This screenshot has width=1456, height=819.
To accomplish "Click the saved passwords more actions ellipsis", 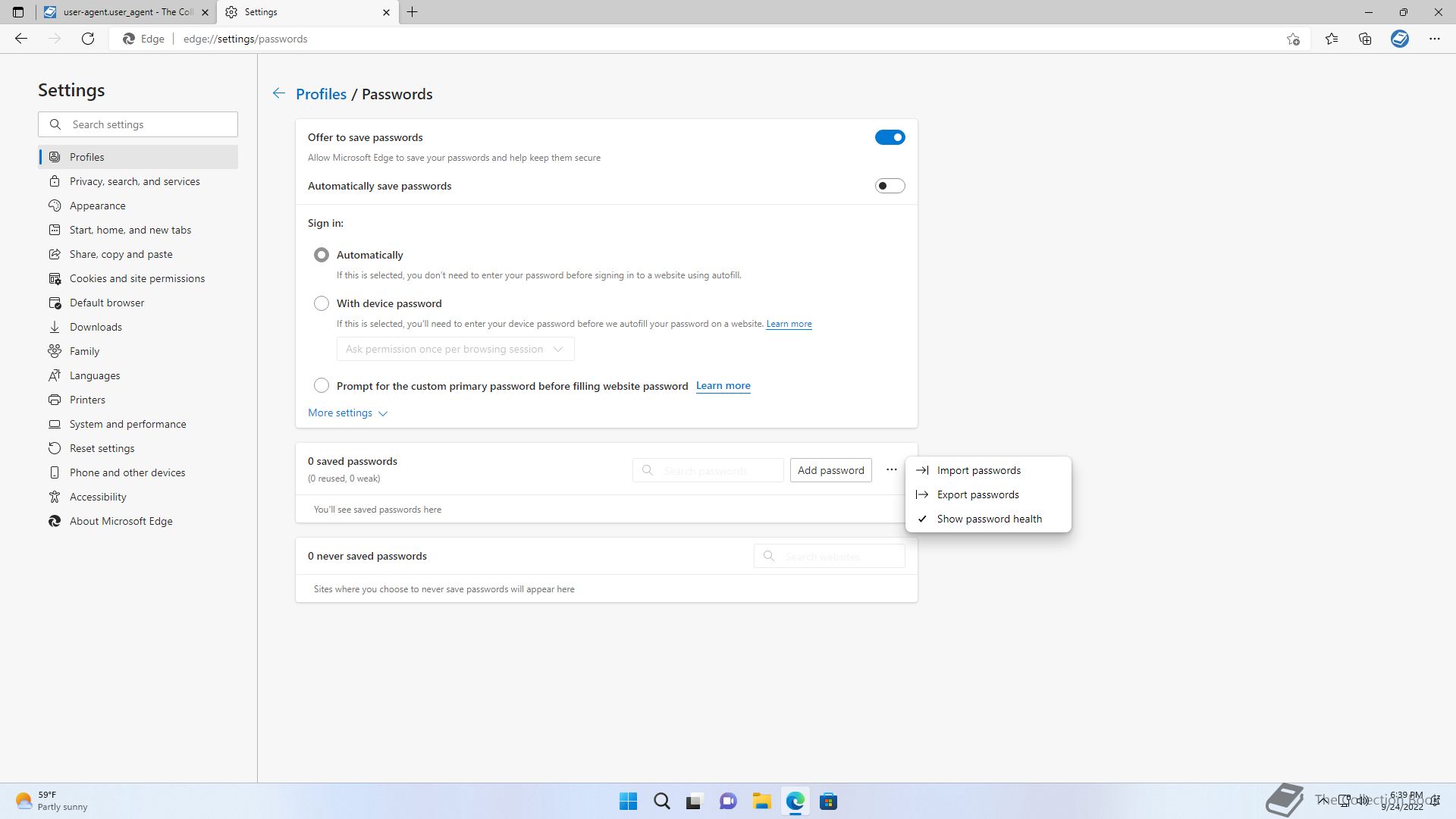I will coord(891,470).
